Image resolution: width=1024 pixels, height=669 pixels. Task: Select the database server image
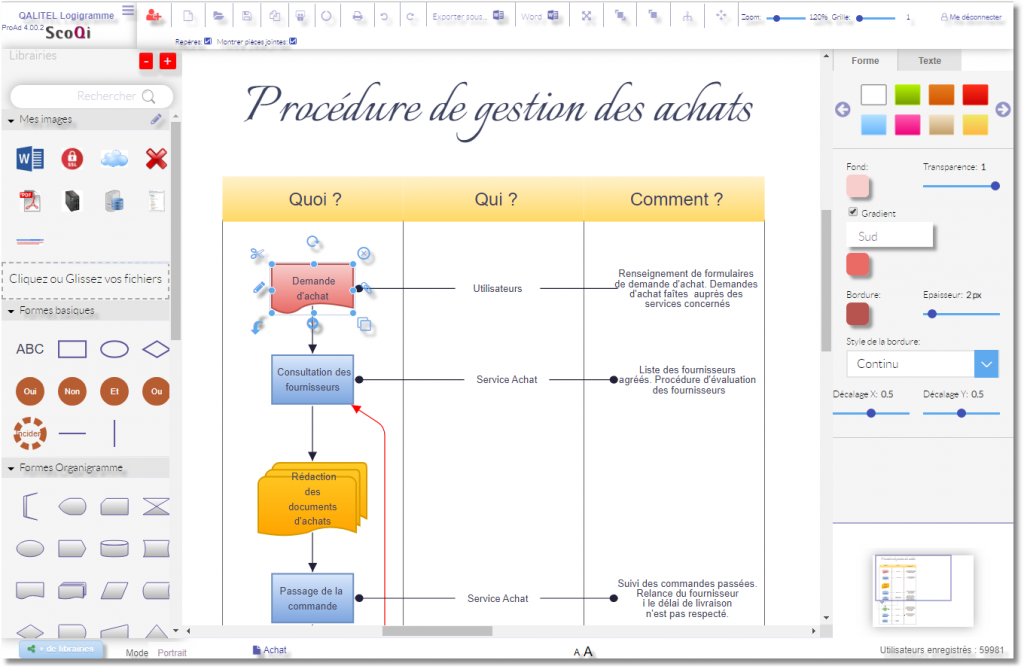(x=114, y=201)
